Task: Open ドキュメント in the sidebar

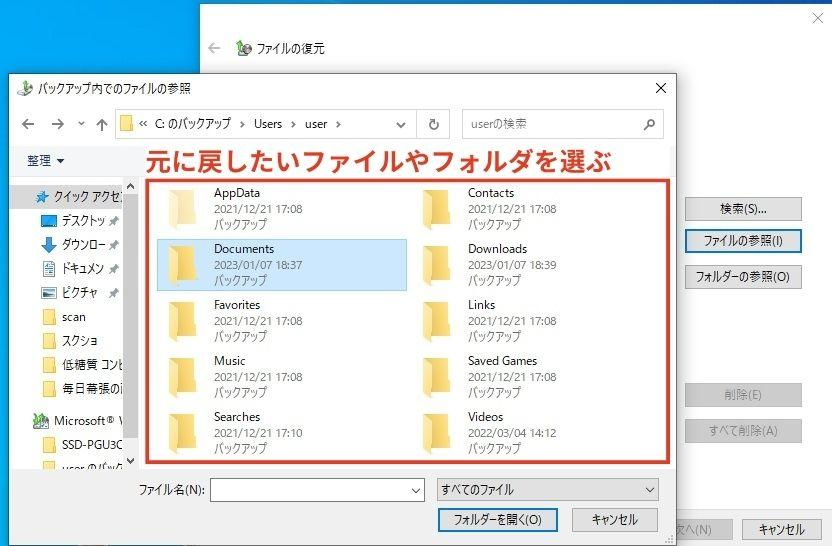Action: tap(80, 268)
